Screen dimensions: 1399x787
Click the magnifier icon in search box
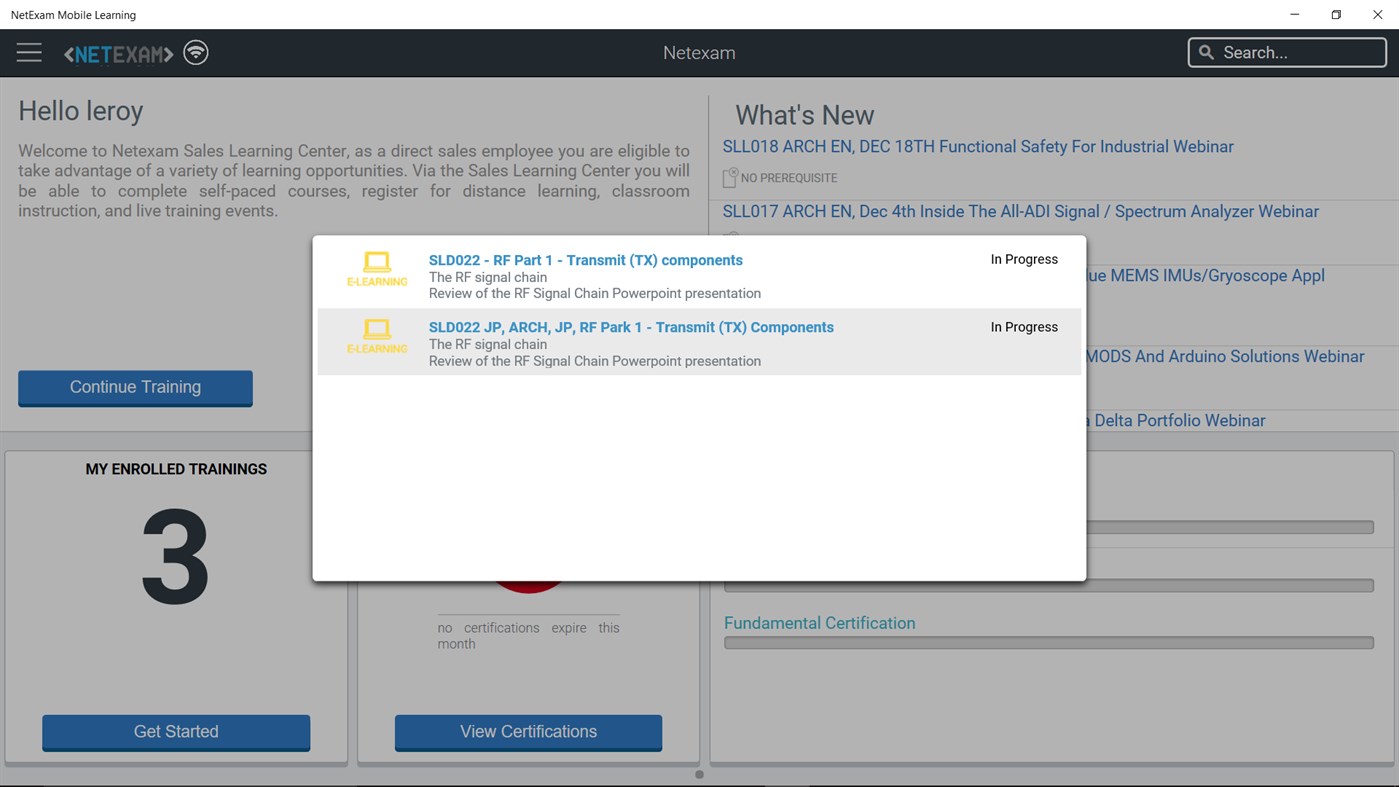point(1206,53)
